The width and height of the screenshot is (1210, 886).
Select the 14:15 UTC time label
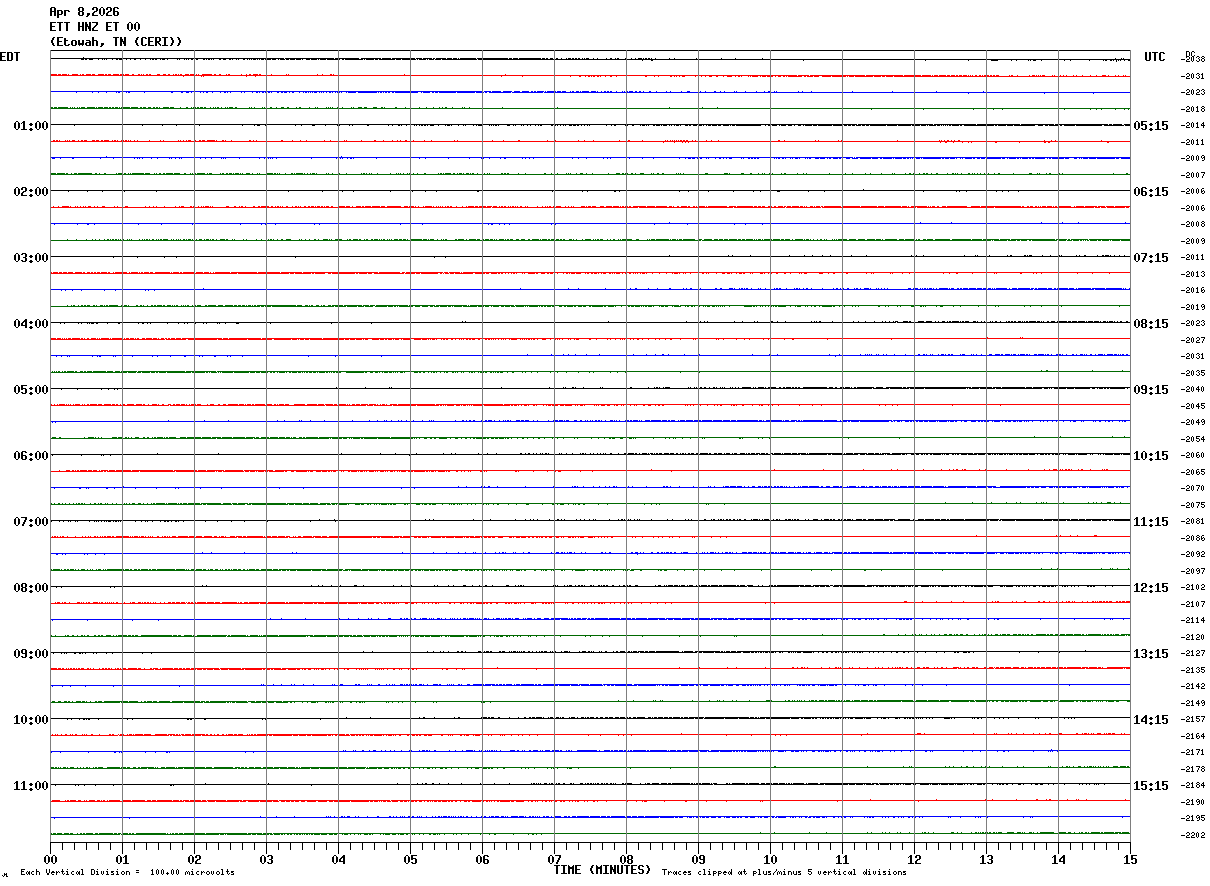point(1150,720)
